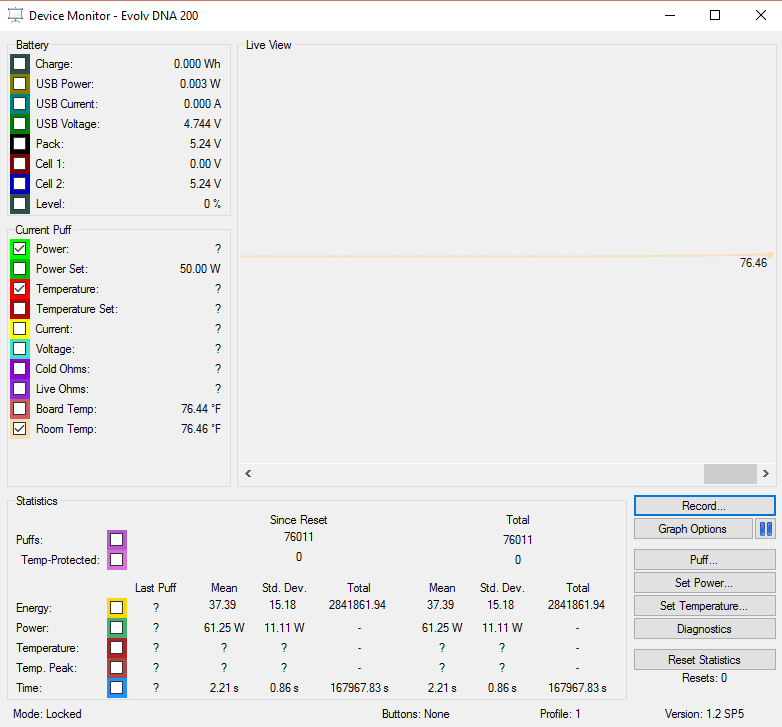782x727 pixels.
Task: Open the Graph Options menu
Action: click(692, 529)
